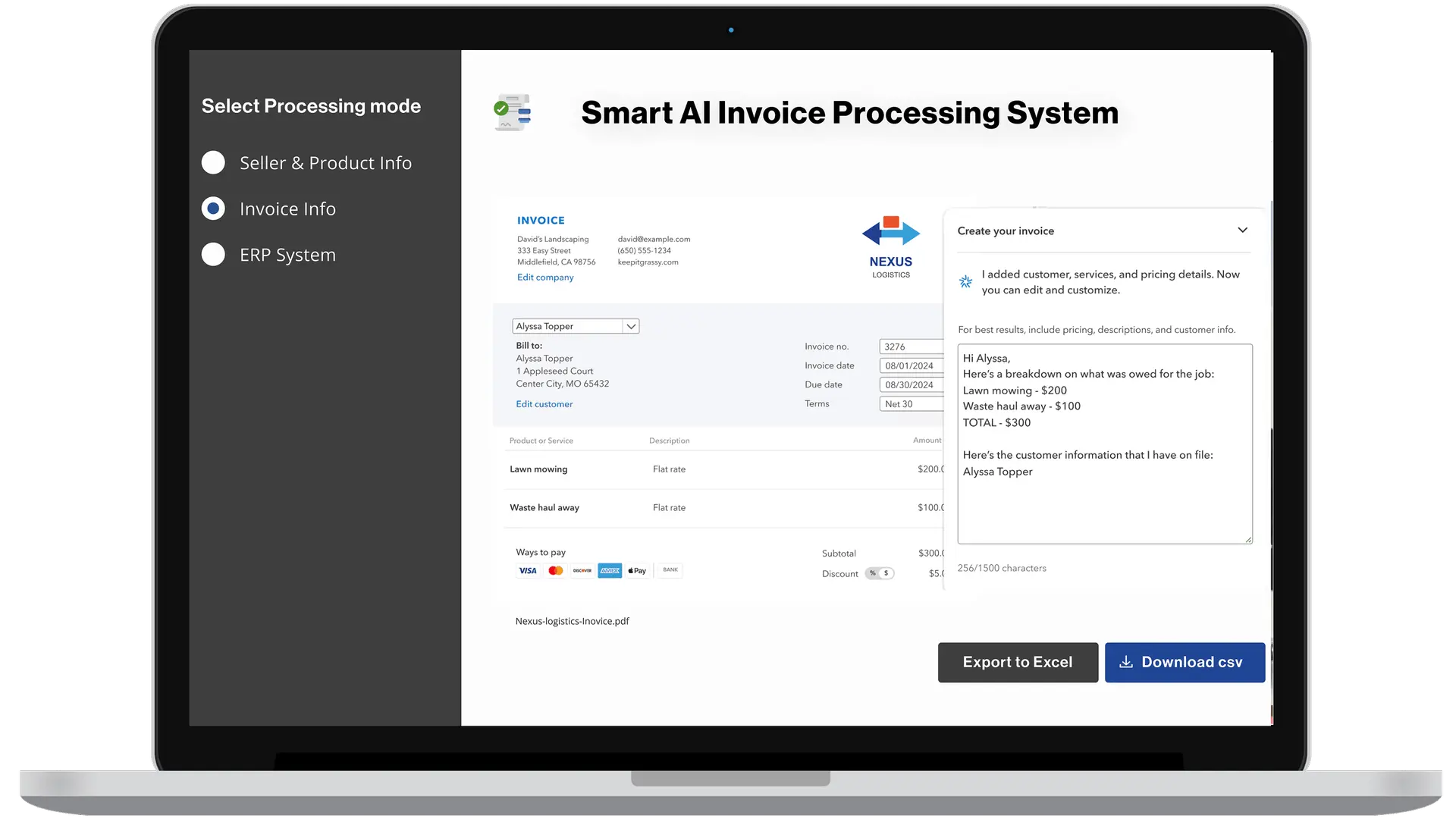This screenshot has height=828, width=1456.
Task: Click the text area resize handle
Action: click(x=1247, y=539)
